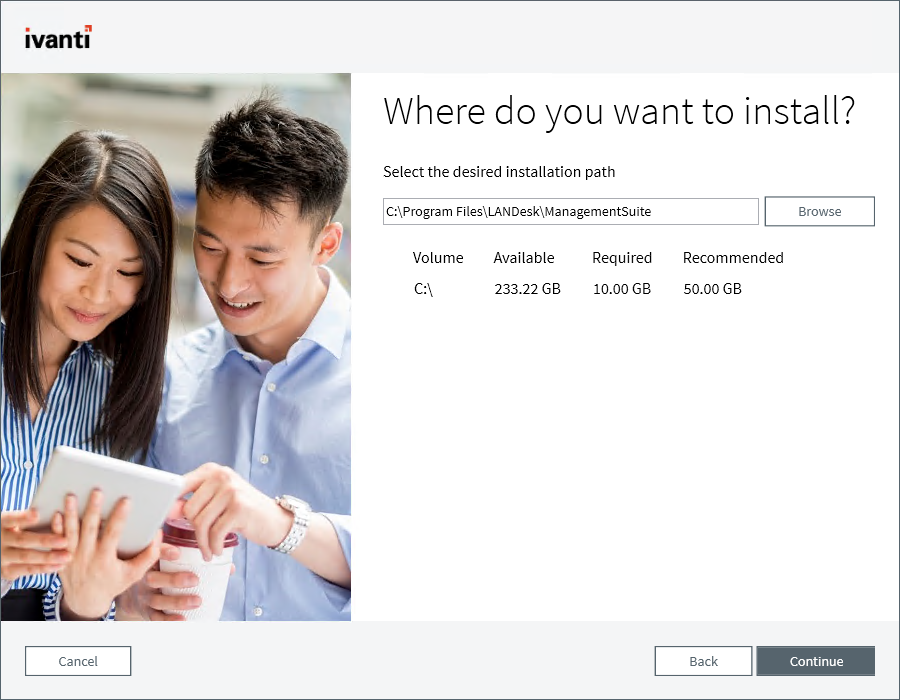Click the 10.00 GB required value
The width and height of the screenshot is (900, 700).
pyautogui.click(x=621, y=289)
